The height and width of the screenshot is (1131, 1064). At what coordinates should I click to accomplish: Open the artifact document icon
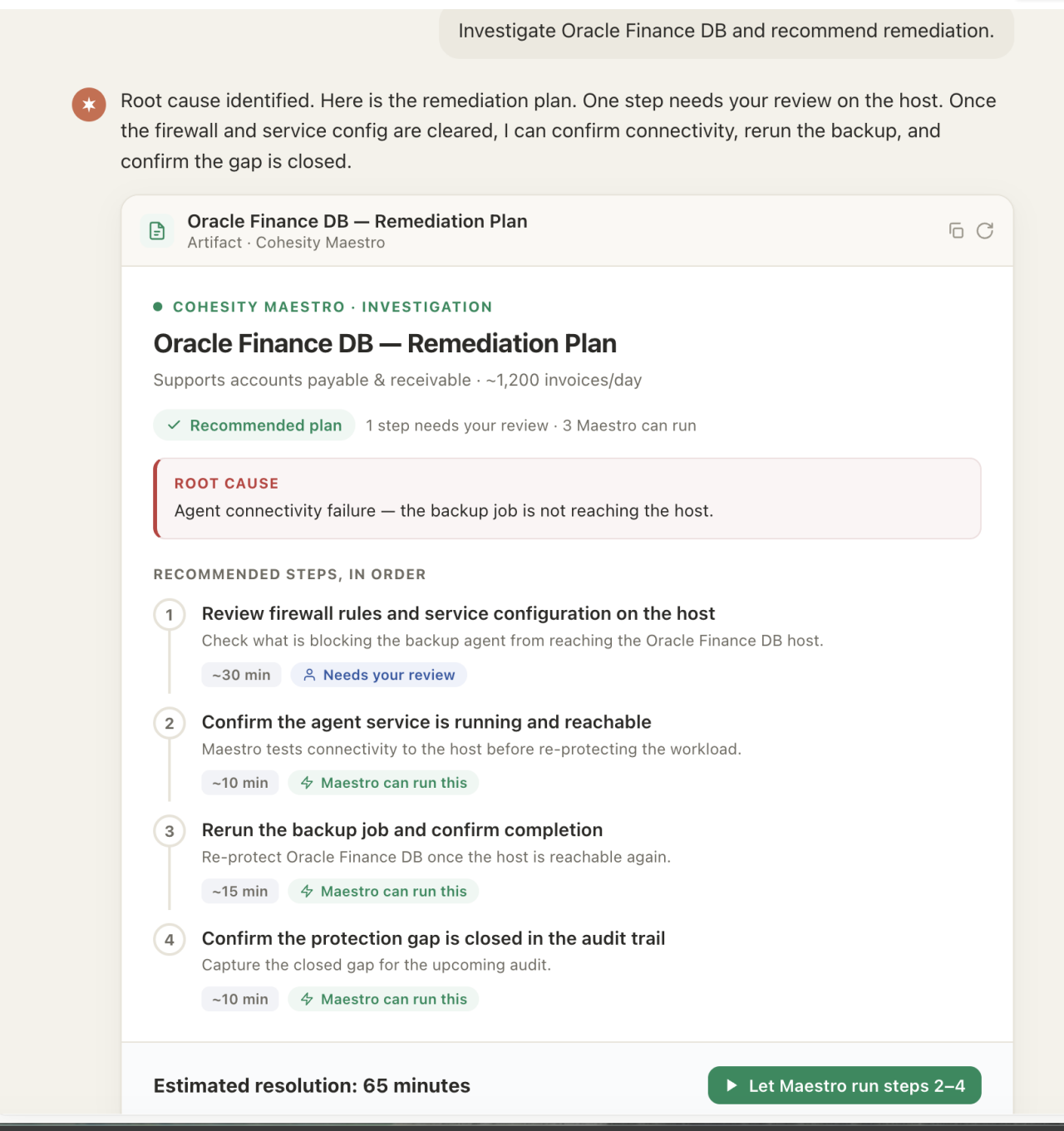click(x=157, y=231)
